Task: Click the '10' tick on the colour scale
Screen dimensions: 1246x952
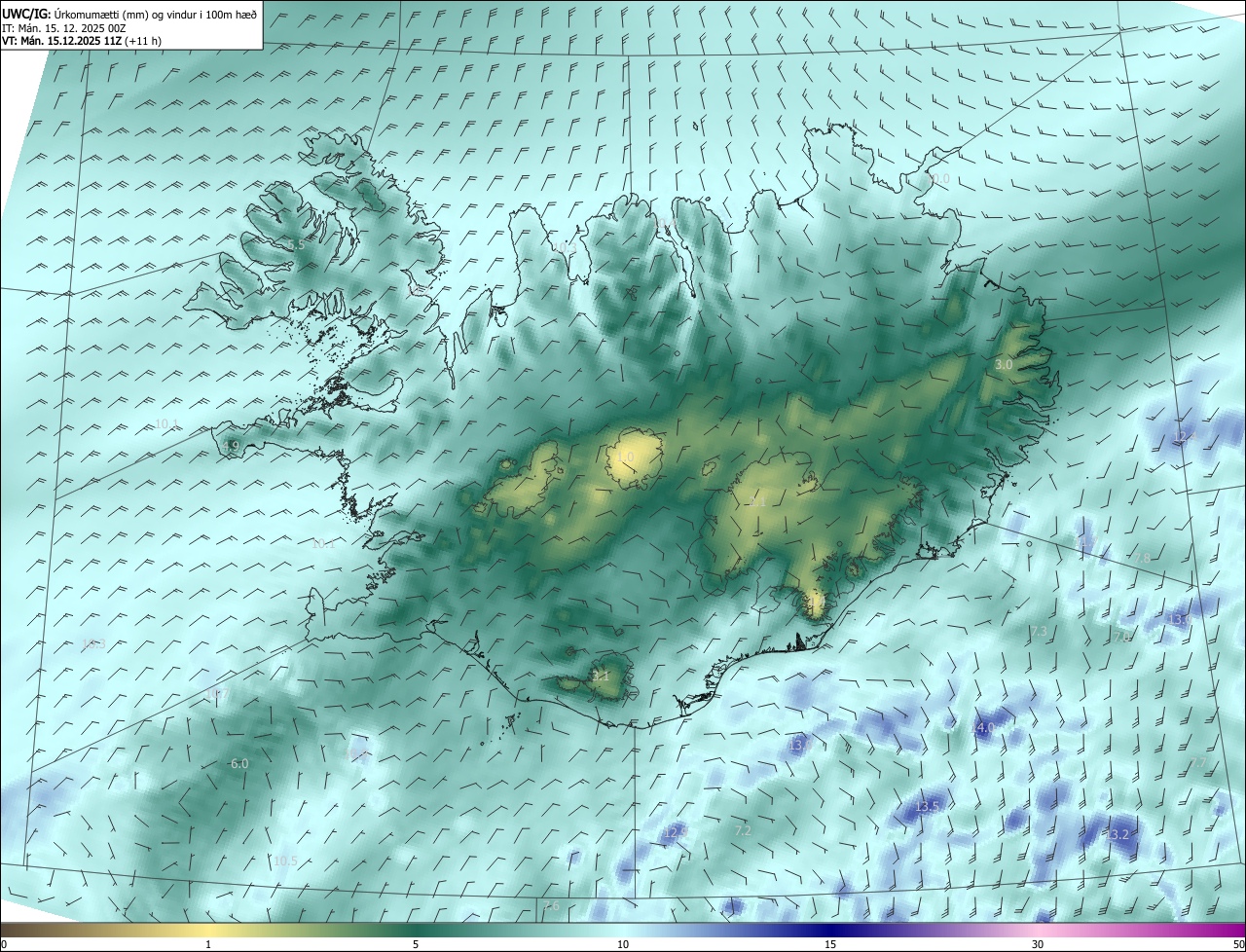Action: click(x=623, y=944)
